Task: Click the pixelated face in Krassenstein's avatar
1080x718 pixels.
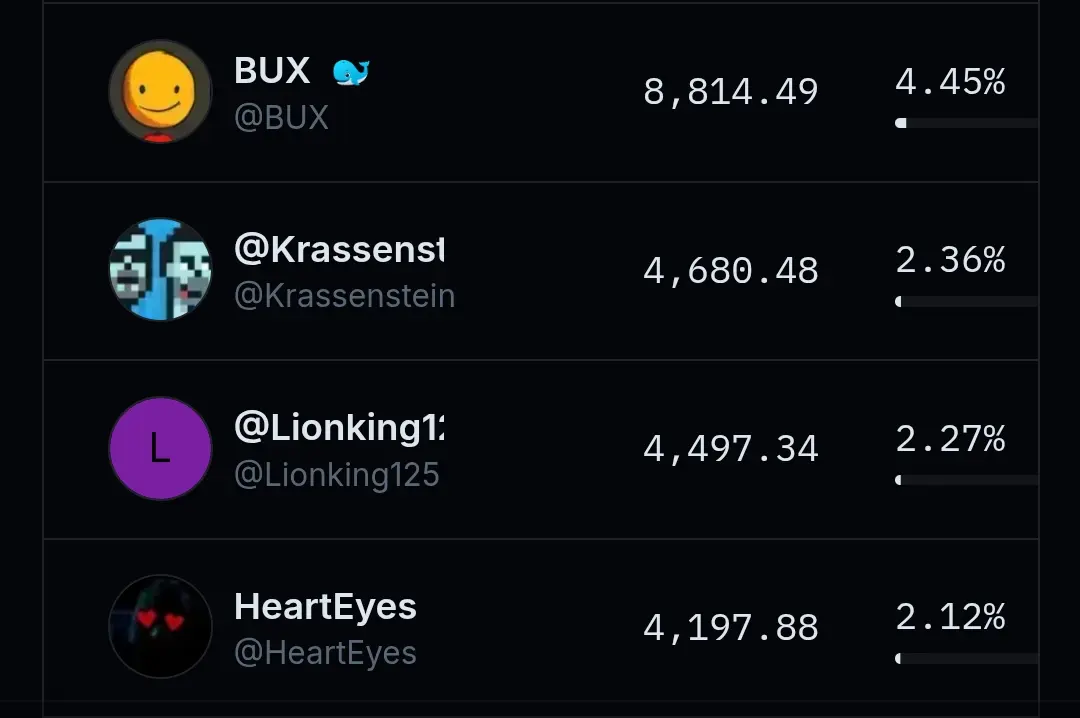Action: [x=160, y=269]
